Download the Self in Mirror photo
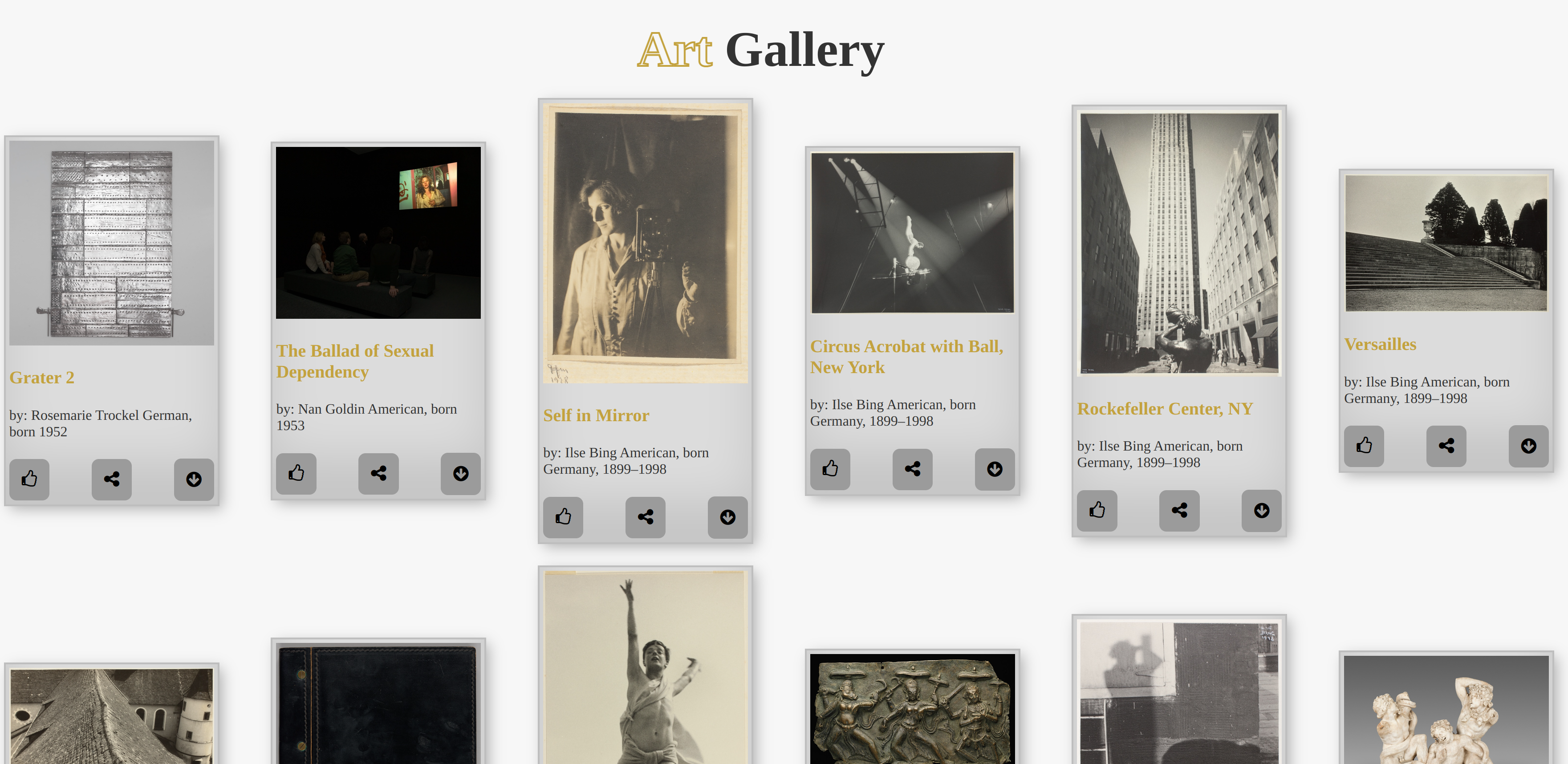1568x764 pixels. click(727, 517)
